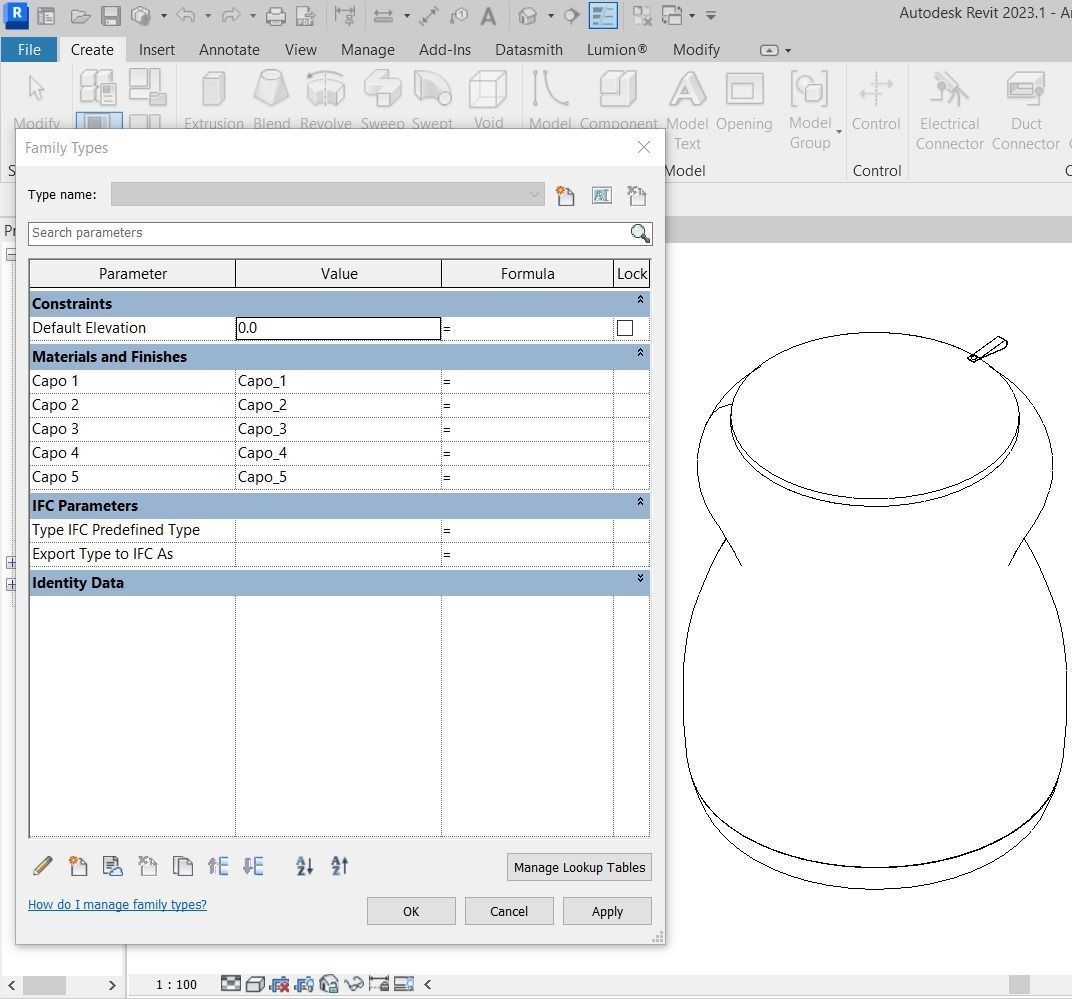This screenshot has width=1072, height=999.
Task: Click the Revit application logo button
Action: pos(16,15)
